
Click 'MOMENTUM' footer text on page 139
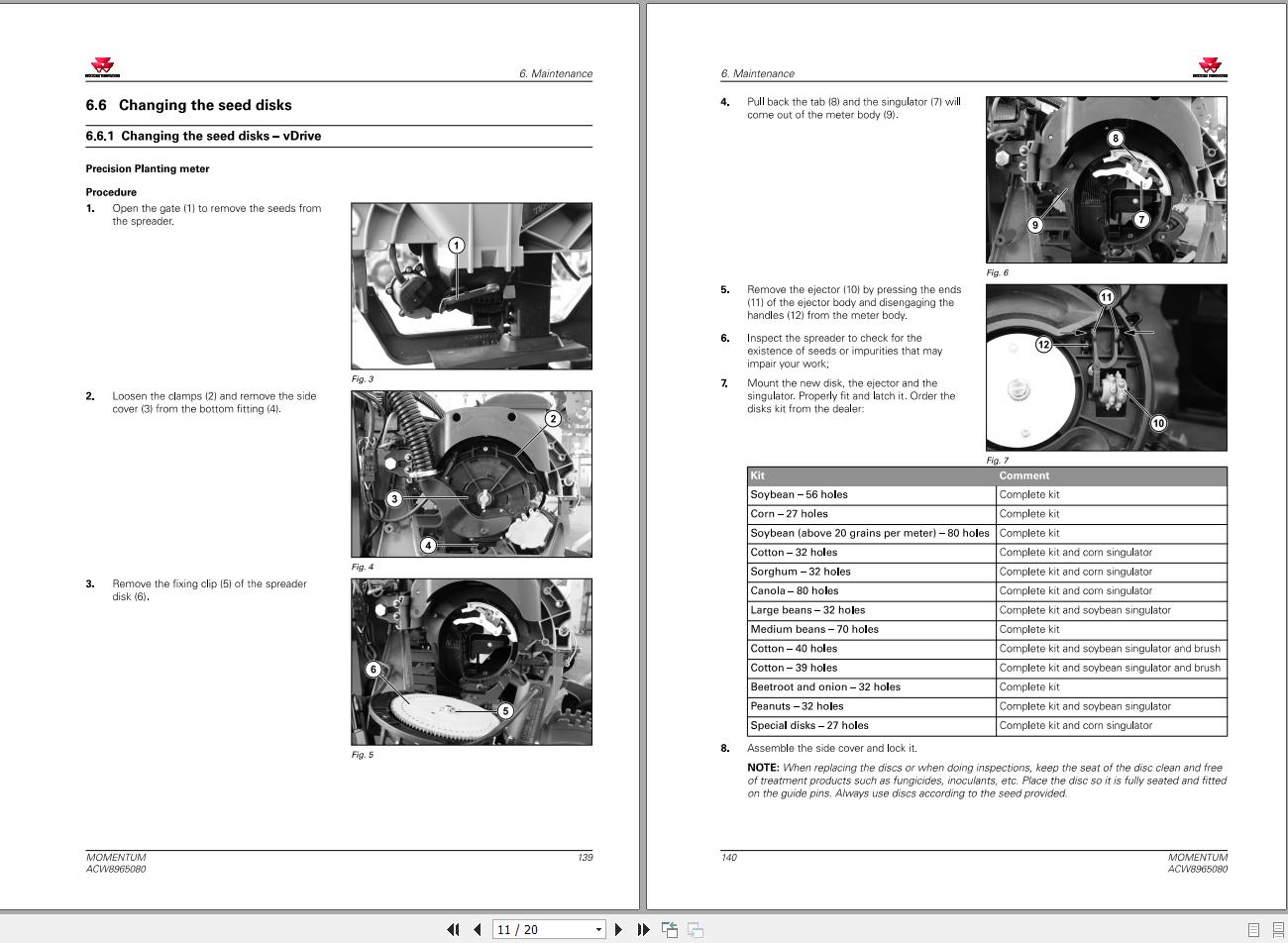point(116,857)
